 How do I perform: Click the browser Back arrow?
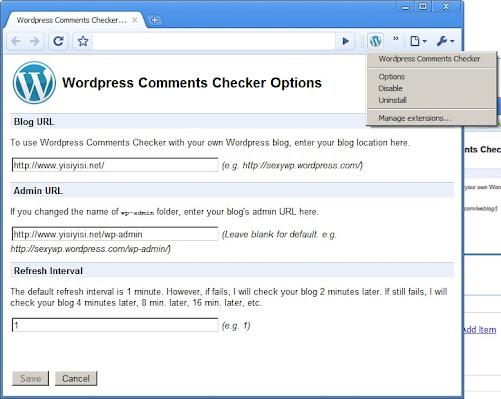[x=16, y=41]
